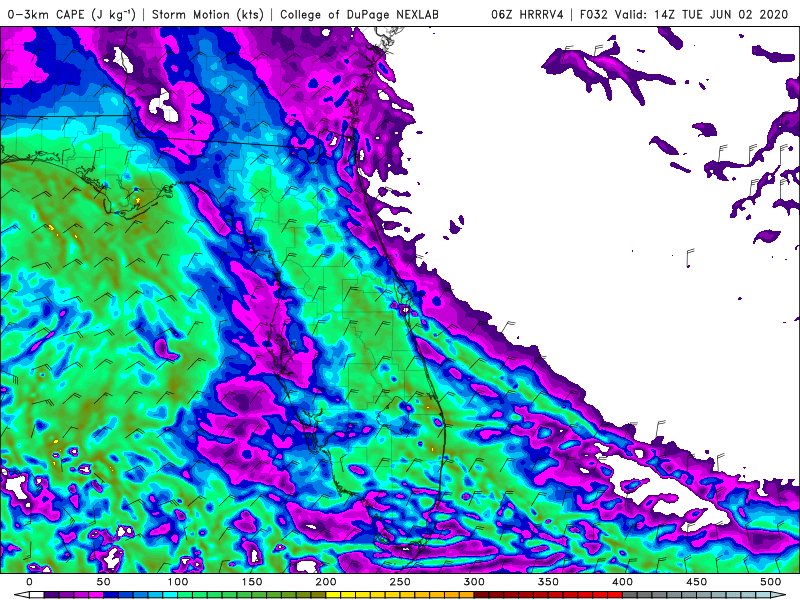Click the 'College of DuPage NEXLAB' label
The image size is (800, 600).
click(x=359, y=14)
